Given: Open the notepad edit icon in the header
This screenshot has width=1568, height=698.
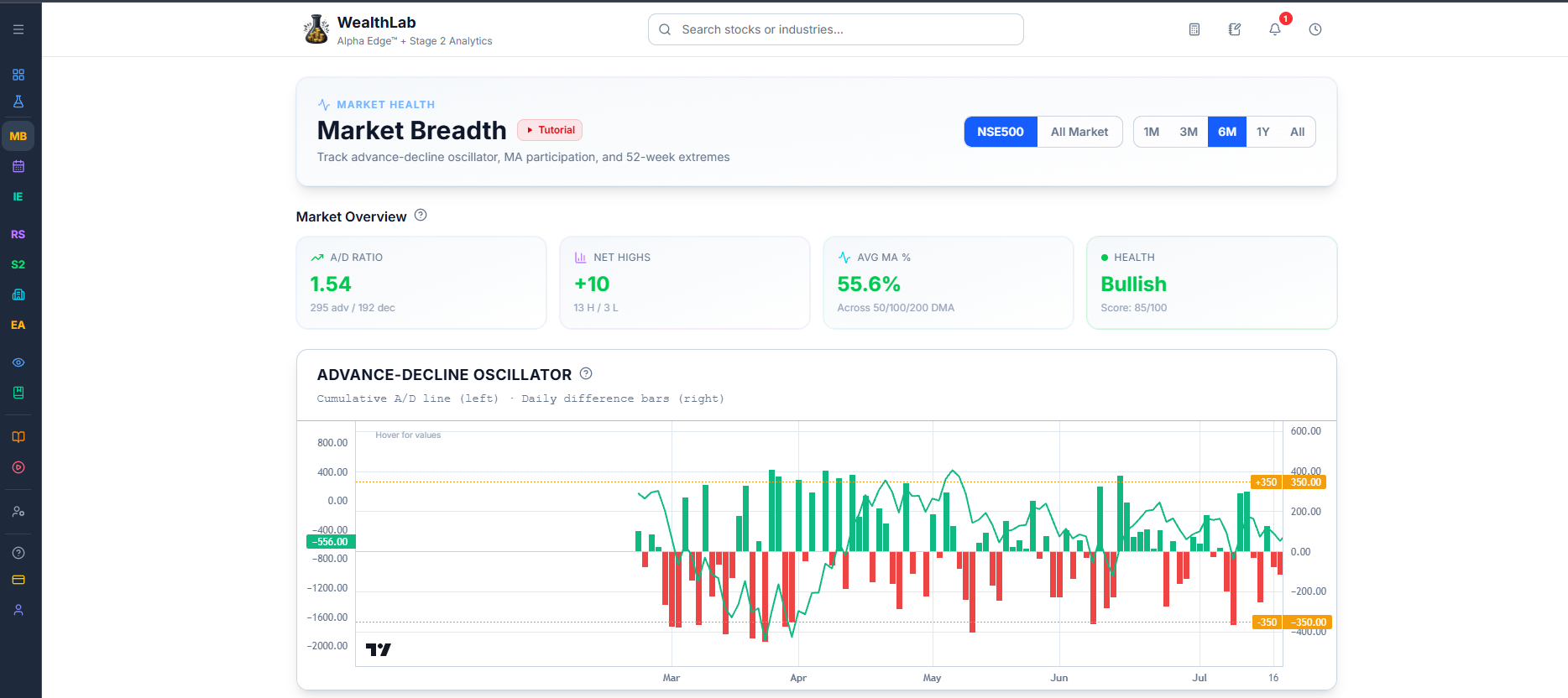Looking at the screenshot, I should pyautogui.click(x=1235, y=29).
